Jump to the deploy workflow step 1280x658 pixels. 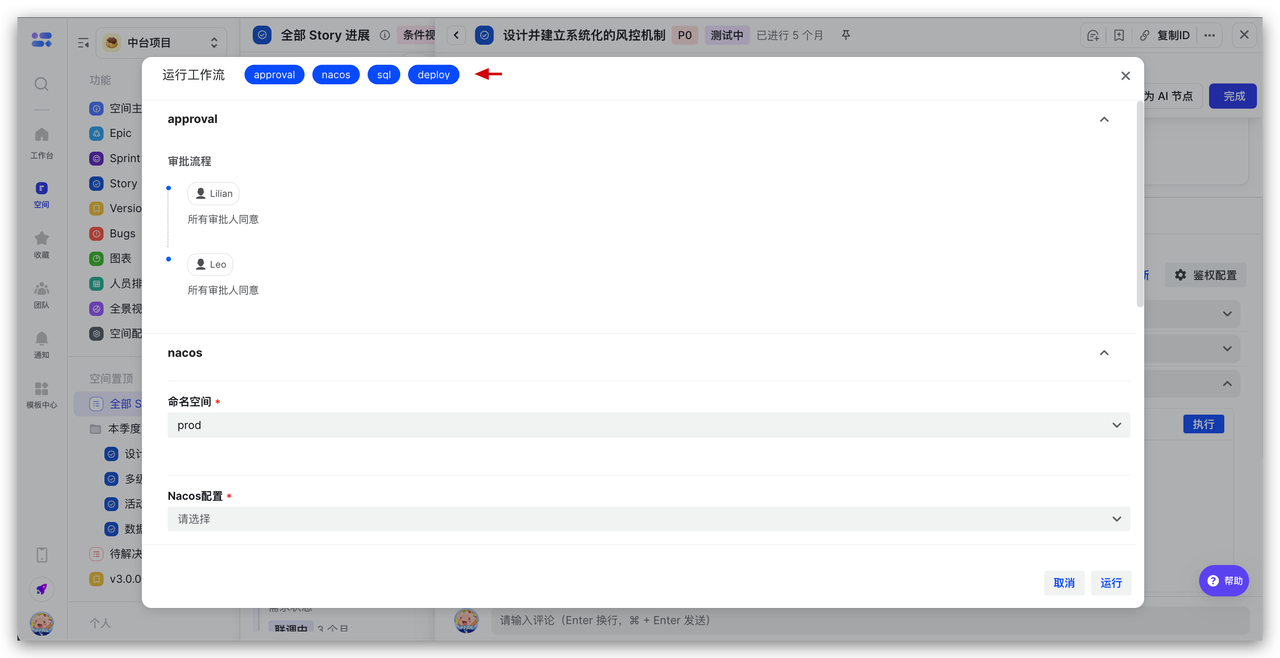434,75
